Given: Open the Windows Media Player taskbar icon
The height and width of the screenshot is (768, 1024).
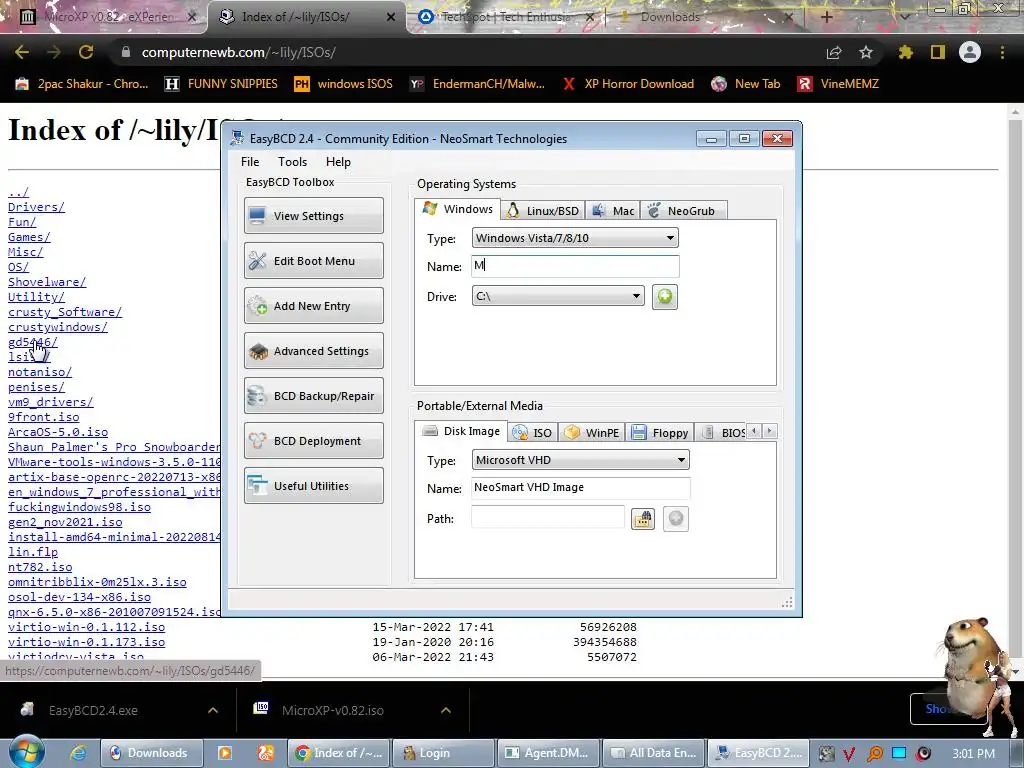Looking at the screenshot, I should click(225, 753).
